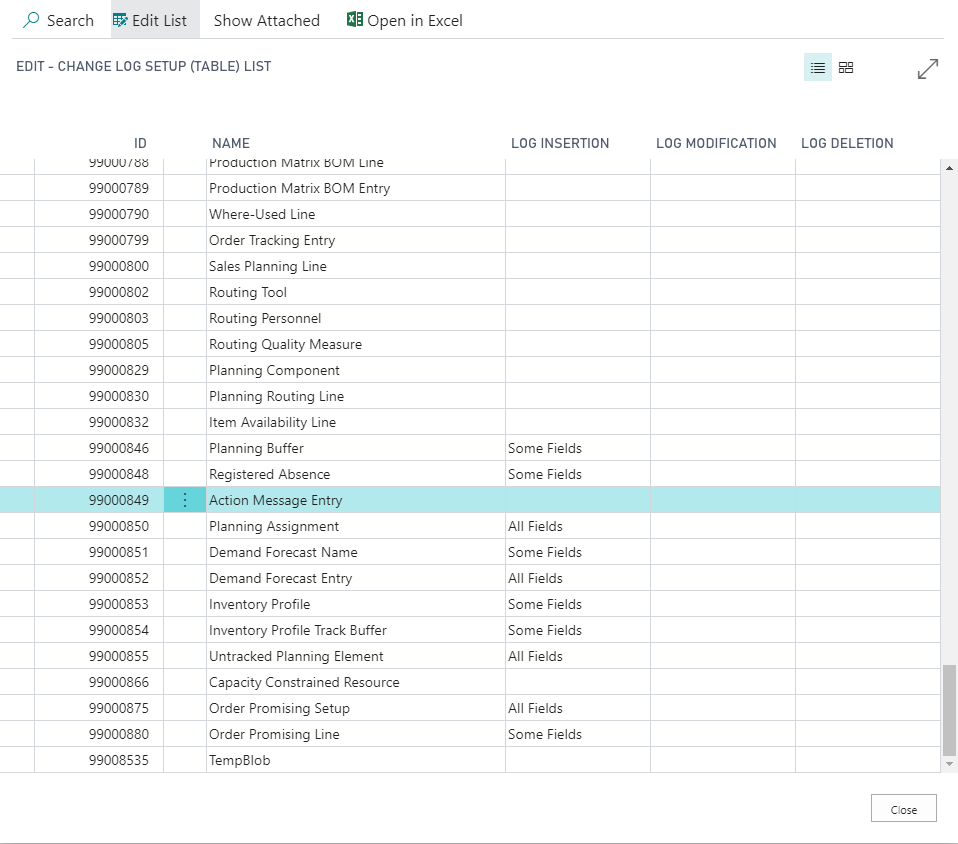958x844 pixels.
Task: Select Log Deletion cell for TempBlob
Action: [868, 760]
